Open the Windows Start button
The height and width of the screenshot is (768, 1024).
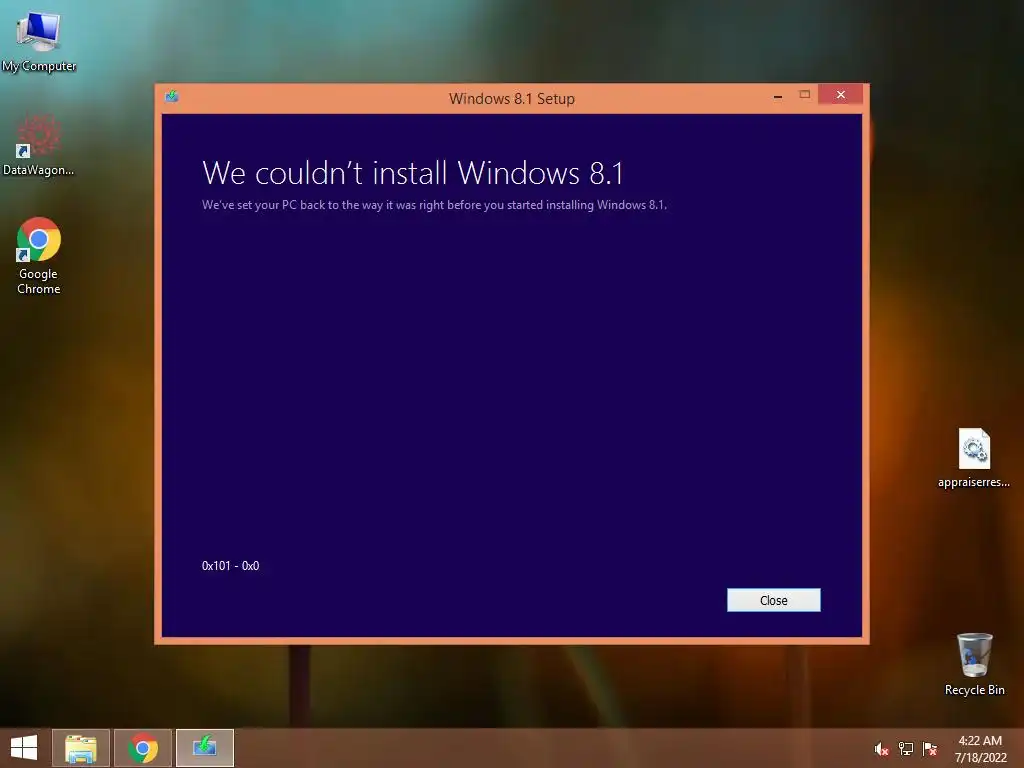[x=24, y=748]
